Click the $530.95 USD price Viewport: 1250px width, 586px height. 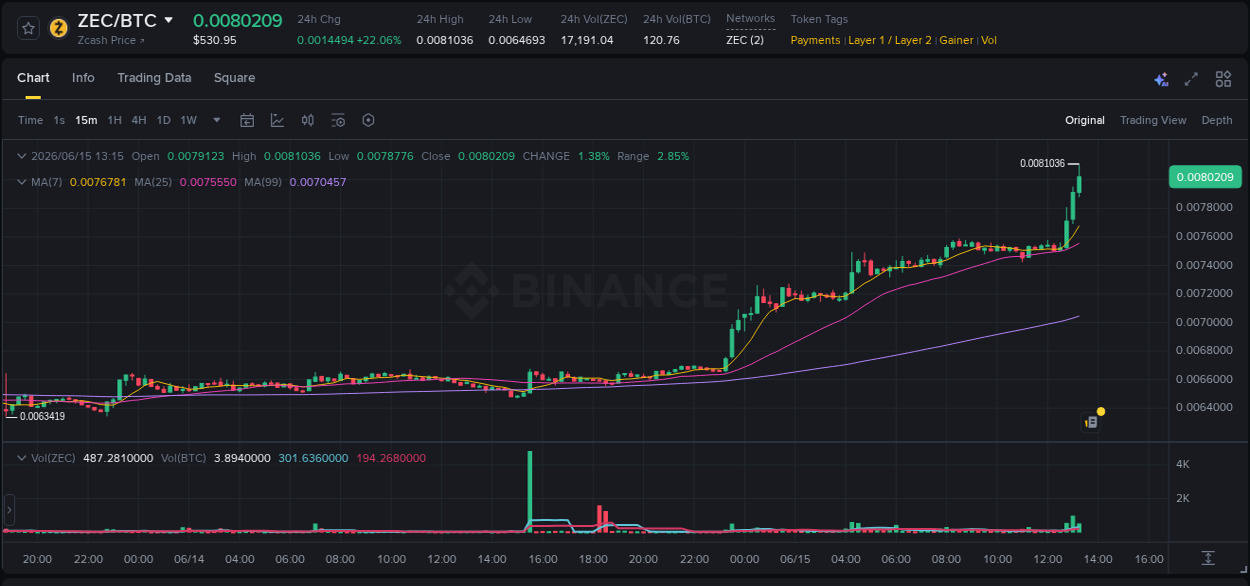tap(215, 40)
